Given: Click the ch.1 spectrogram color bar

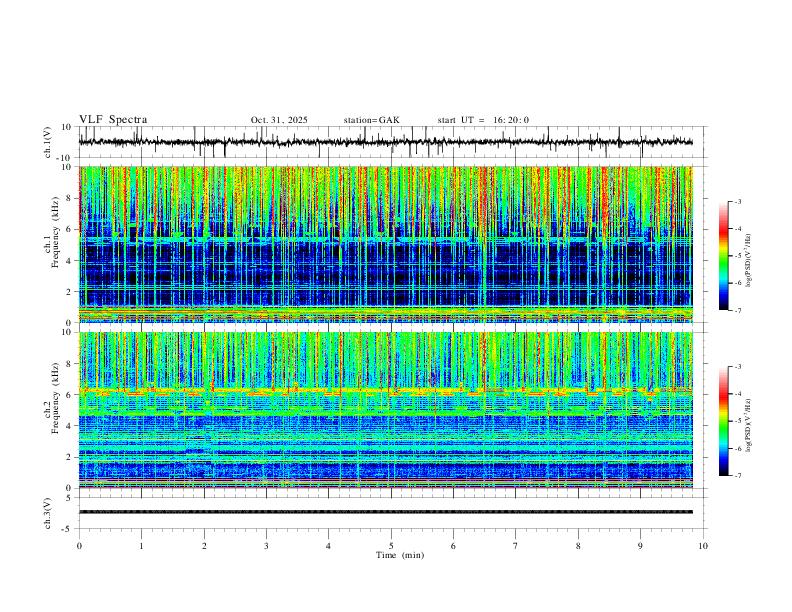Looking at the screenshot, I should click(x=724, y=256).
